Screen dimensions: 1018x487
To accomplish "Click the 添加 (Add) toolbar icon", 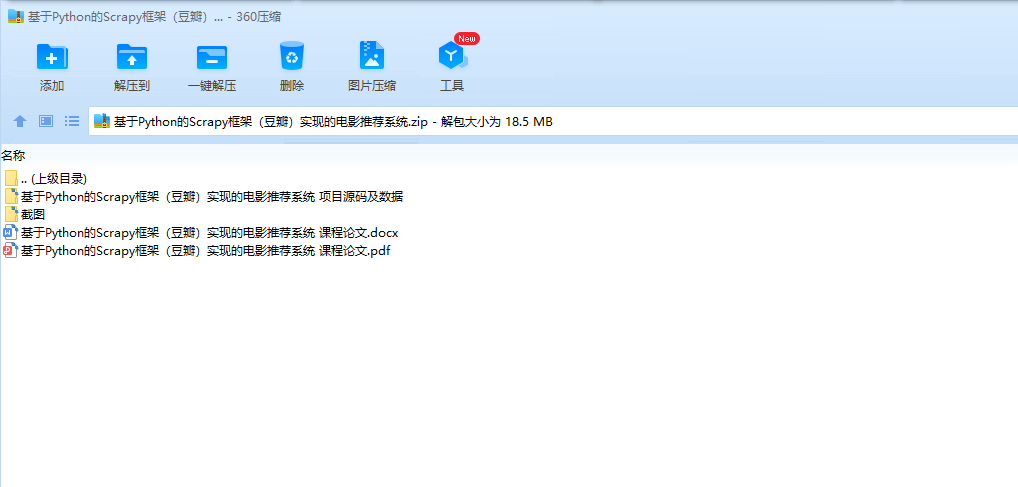I will pyautogui.click(x=52, y=57).
